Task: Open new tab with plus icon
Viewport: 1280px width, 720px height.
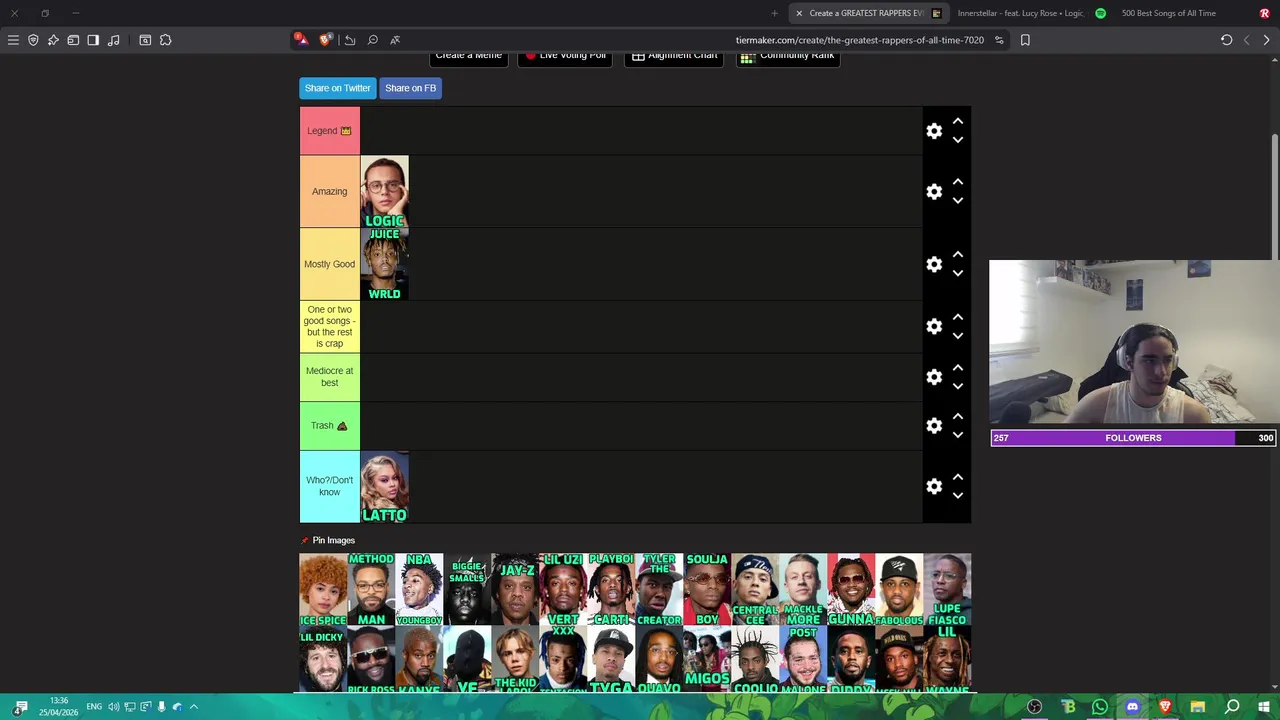Action: pyautogui.click(x=774, y=13)
